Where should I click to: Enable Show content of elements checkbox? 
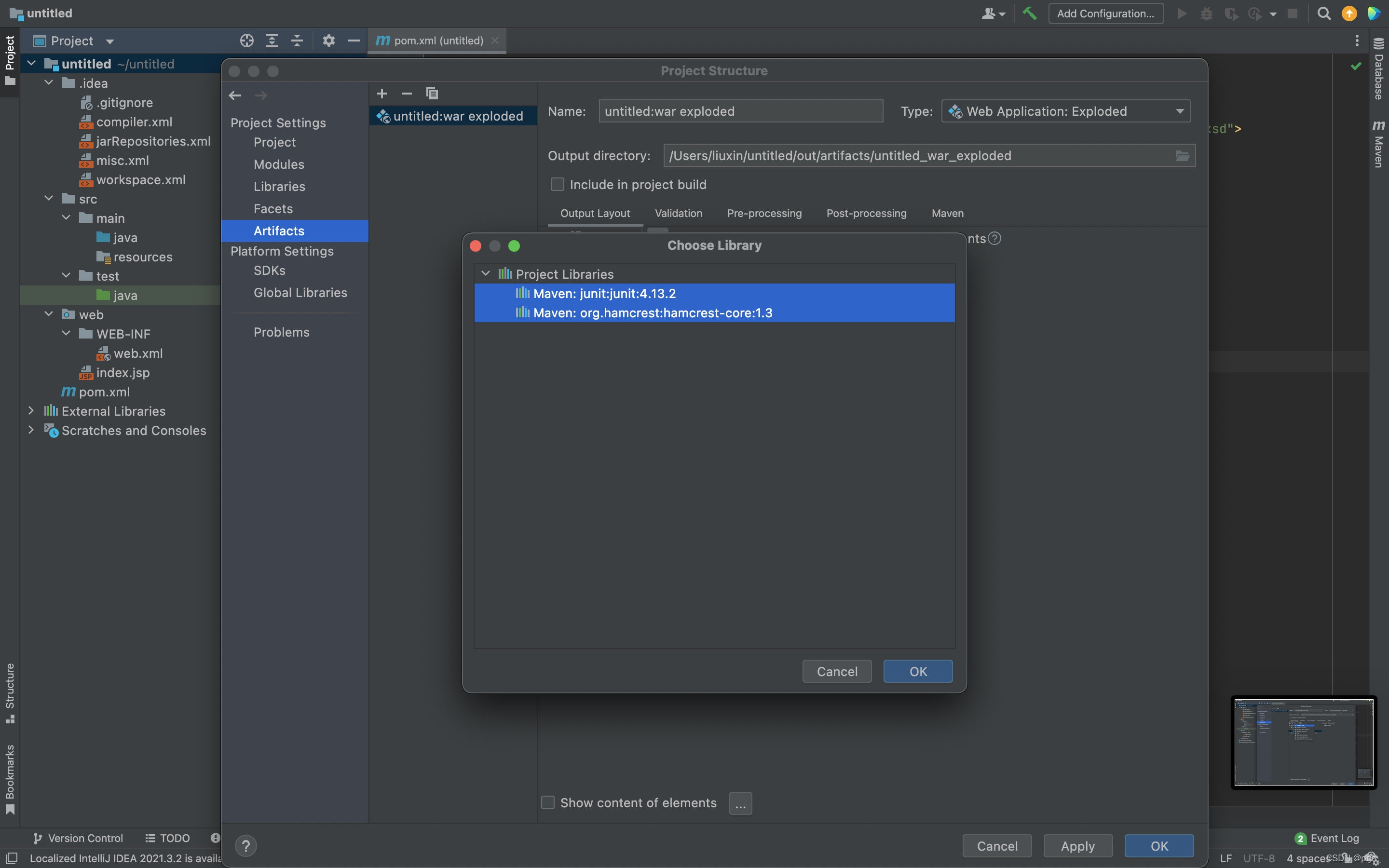point(548,802)
